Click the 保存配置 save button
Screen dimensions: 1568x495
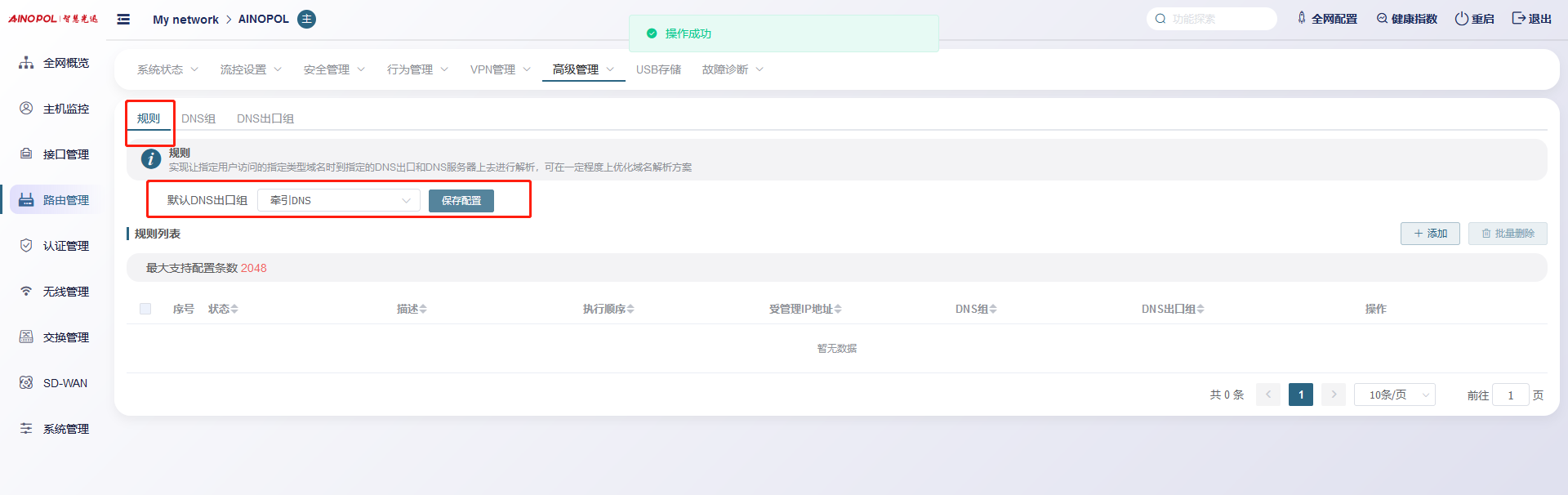(x=461, y=200)
